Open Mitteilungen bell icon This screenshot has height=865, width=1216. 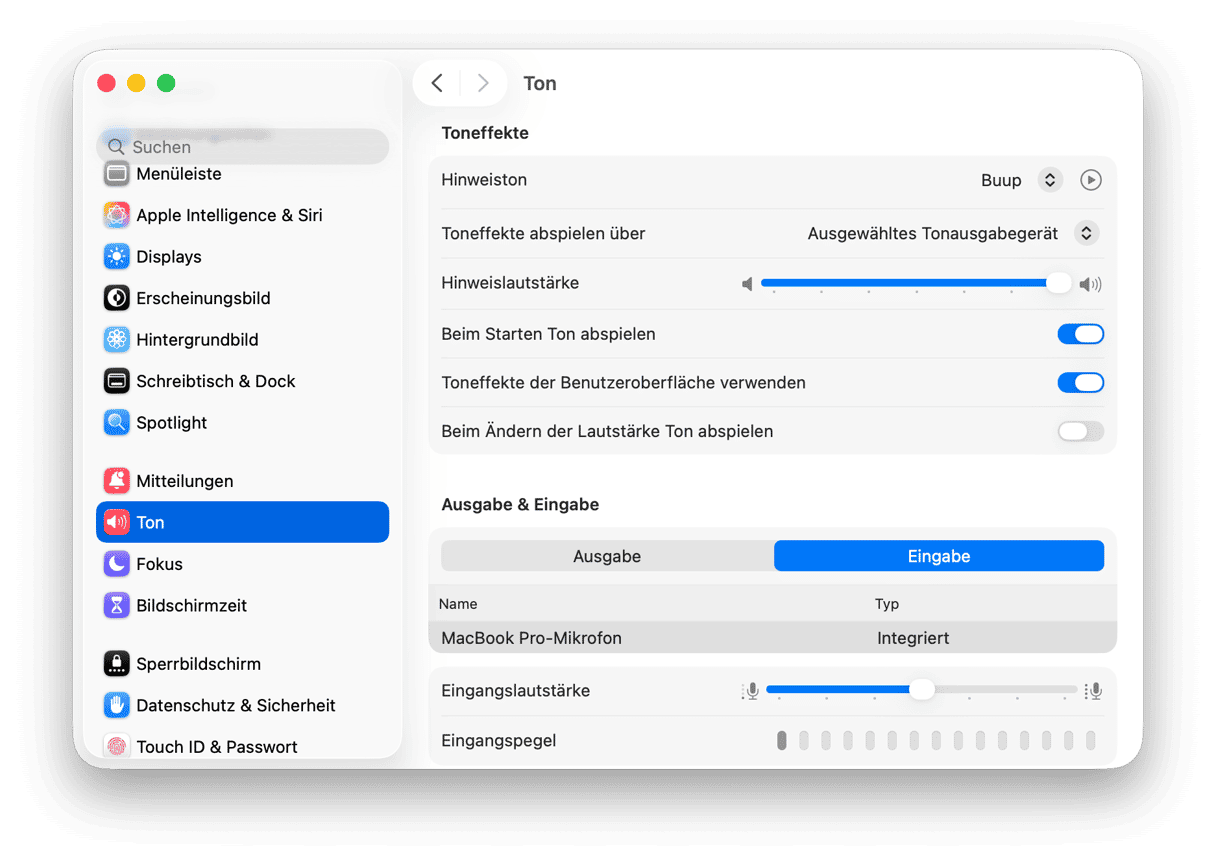point(117,481)
